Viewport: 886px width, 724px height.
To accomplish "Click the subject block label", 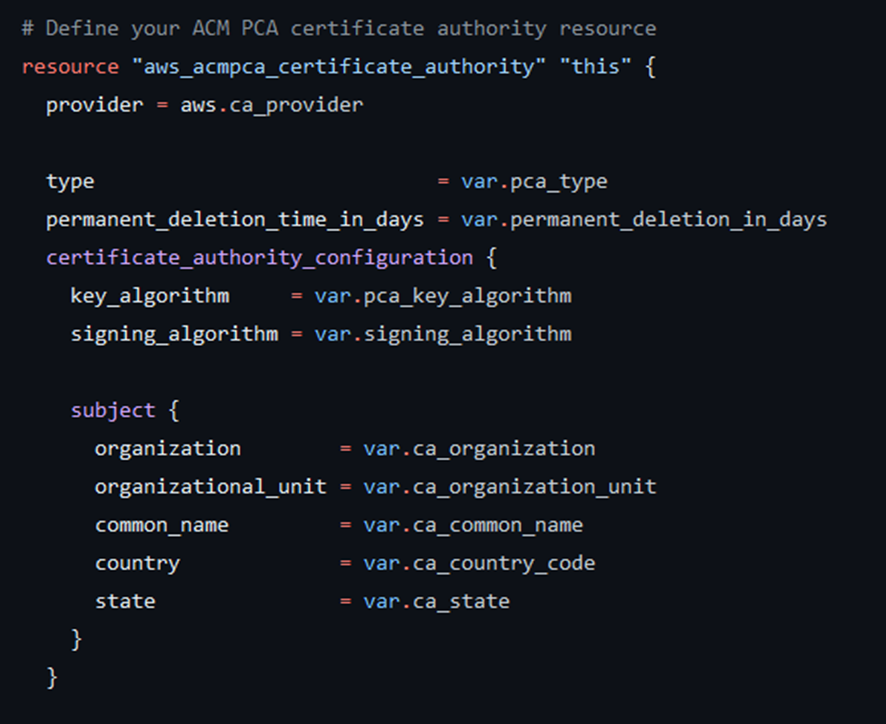I will click(x=112, y=410).
